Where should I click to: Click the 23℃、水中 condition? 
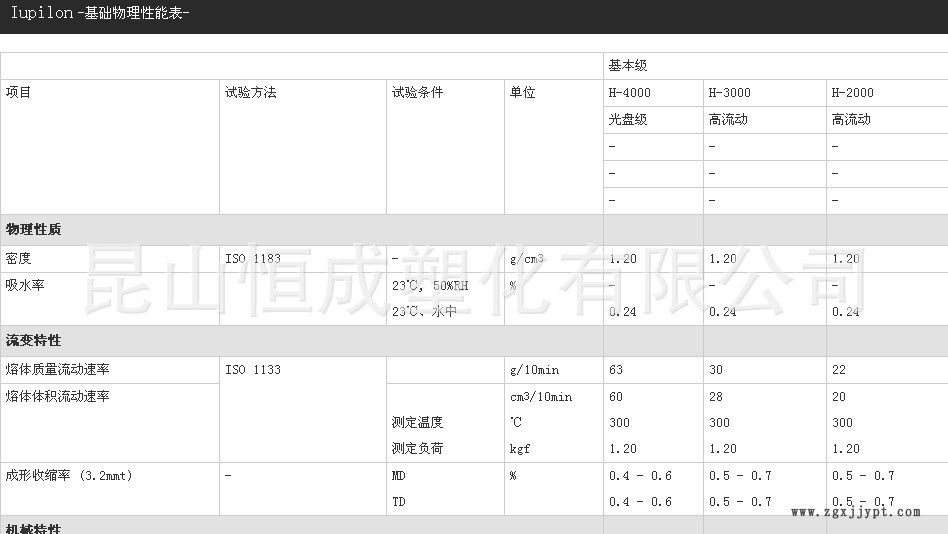424,311
